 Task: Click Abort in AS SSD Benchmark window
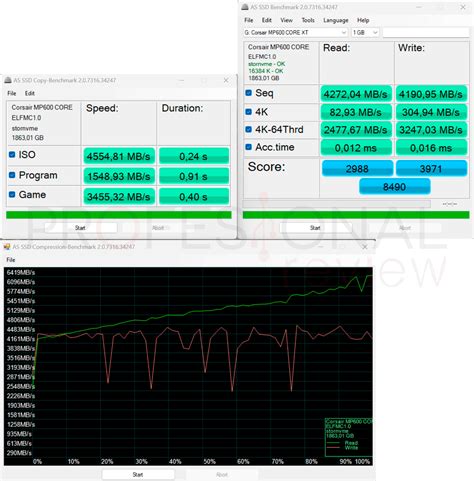click(x=405, y=228)
